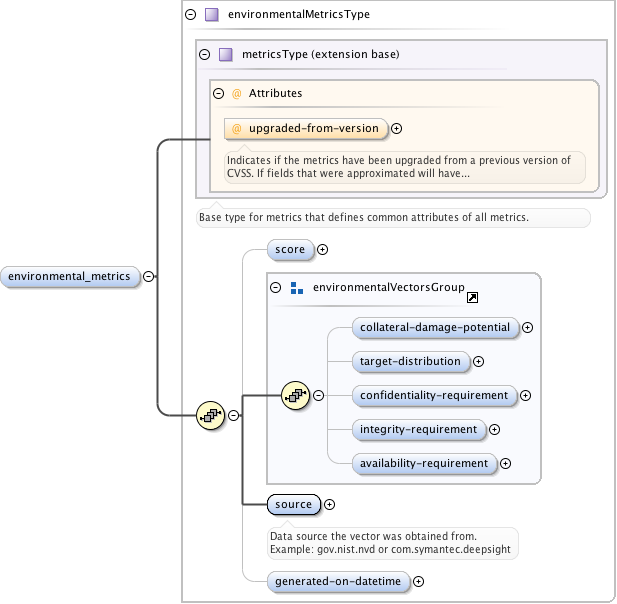
Task: Expand the score element plus button
Action: point(322,249)
